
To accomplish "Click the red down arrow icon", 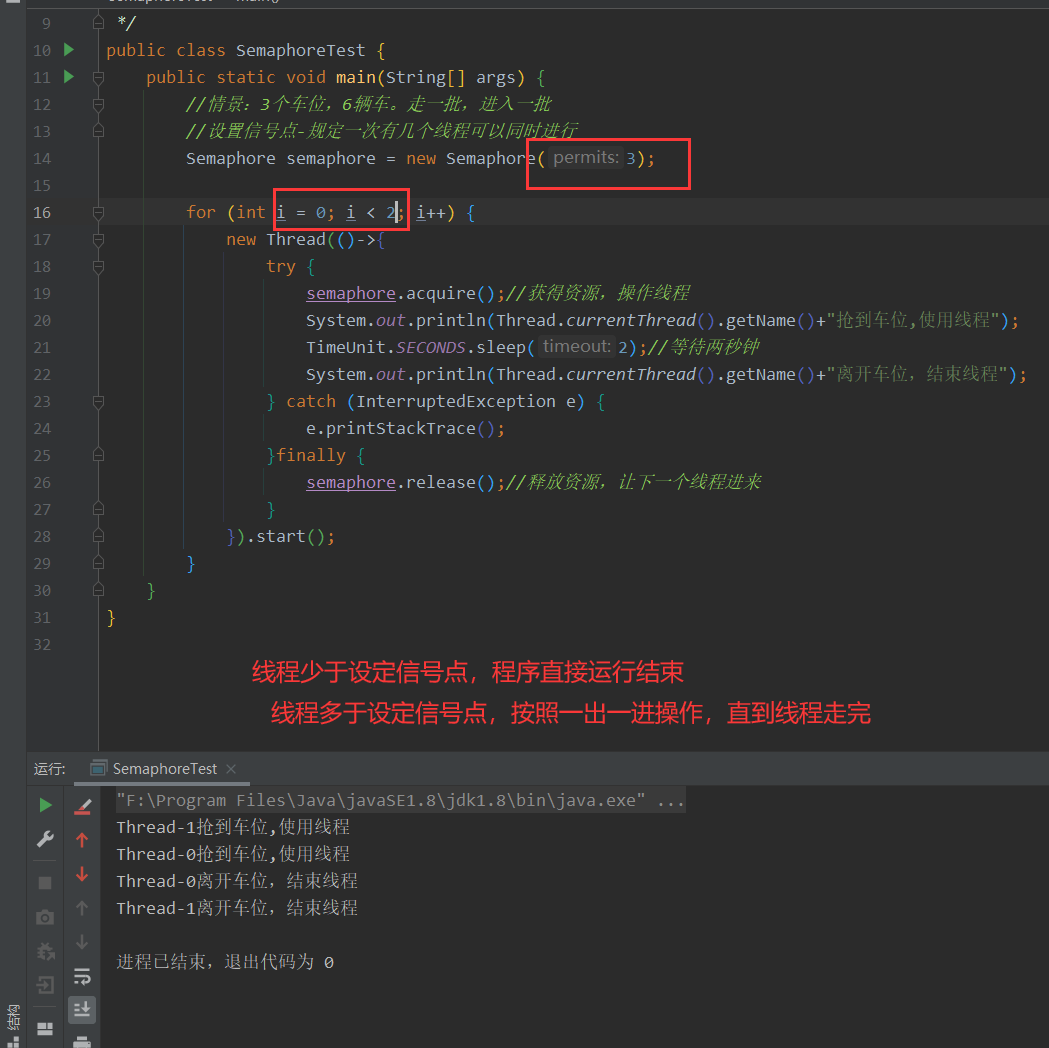I will point(82,874).
